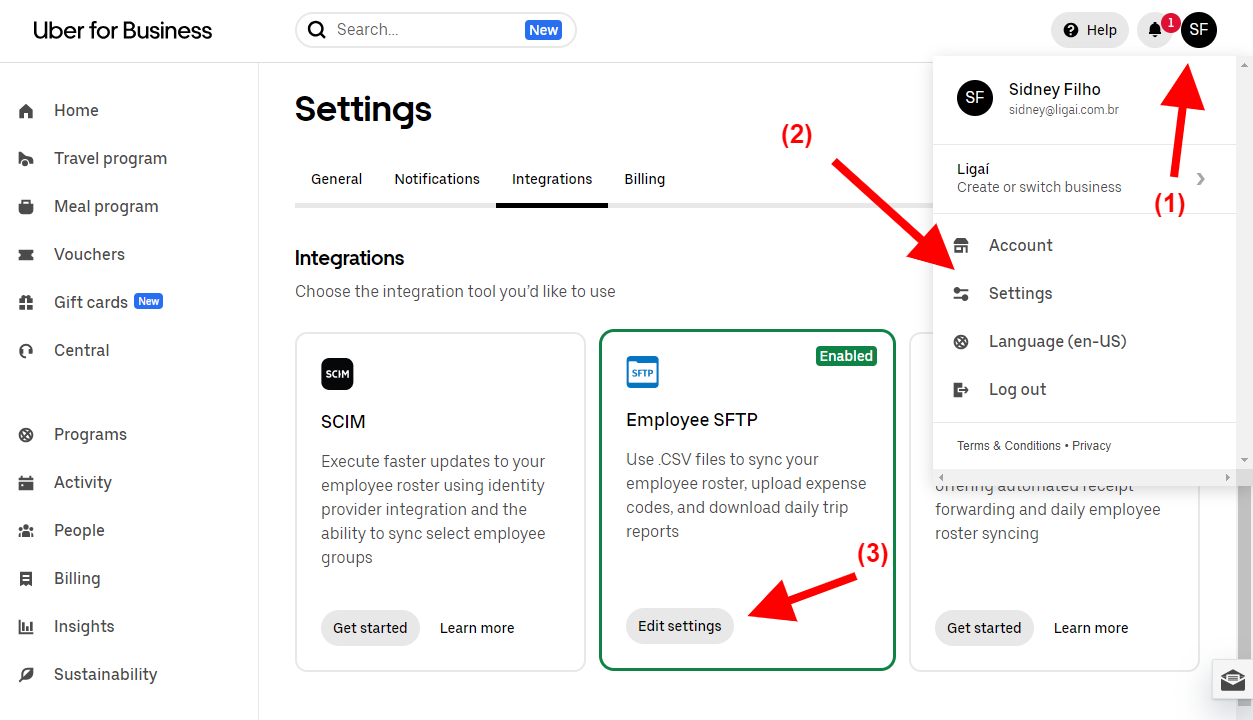Select Settings in profile menu
The height and width of the screenshot is (720, 1253).
point(1020,294)
